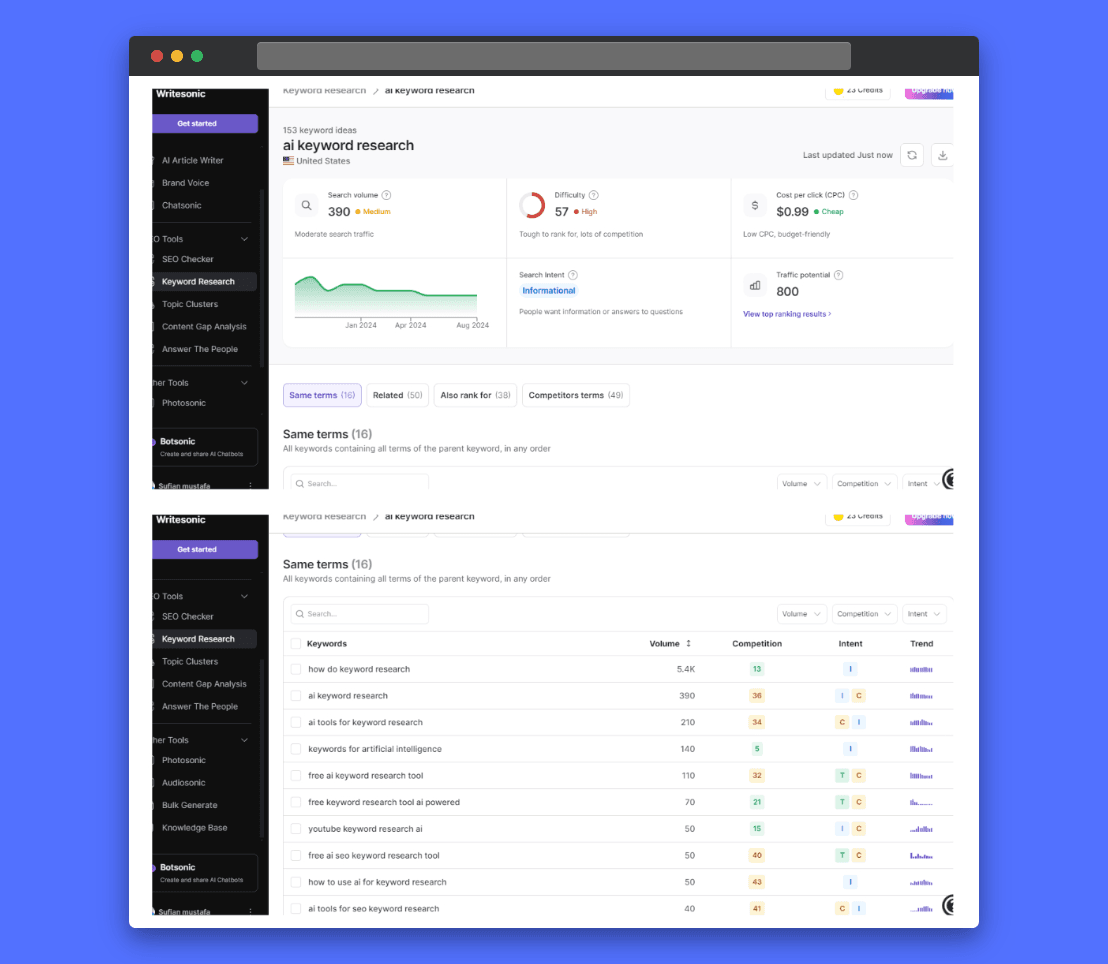Click the 153 keyword ideas label
1108x964 pixels.
319,130
